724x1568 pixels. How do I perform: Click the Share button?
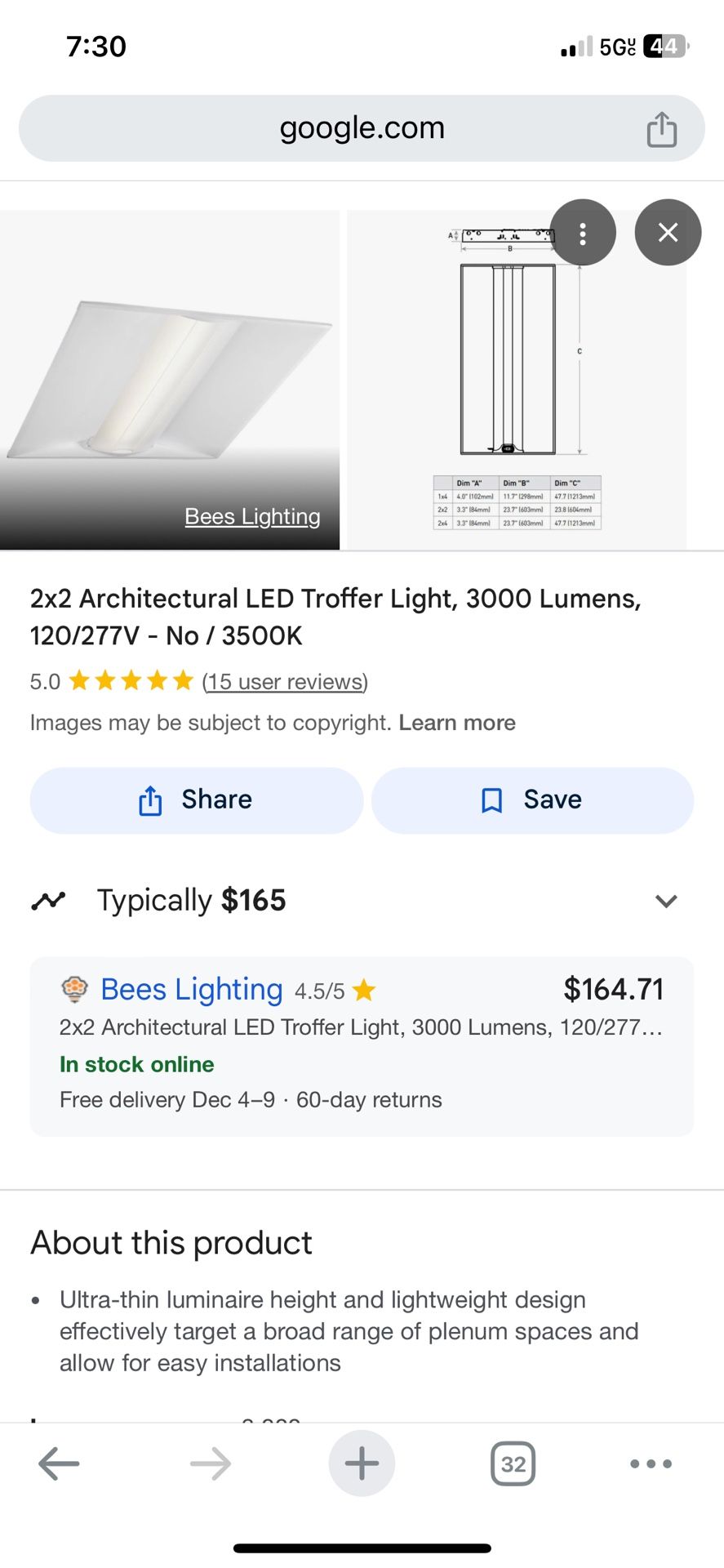click(196, 800)
